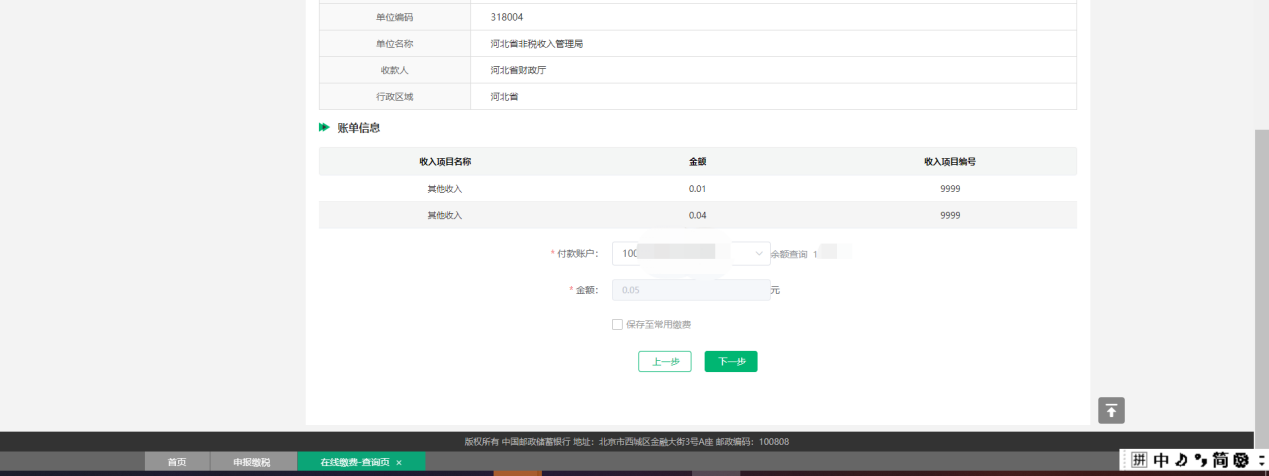Open the 付款账户 dropdown arrow
This screenshot has height=476, width=1269.
point(758,254)
